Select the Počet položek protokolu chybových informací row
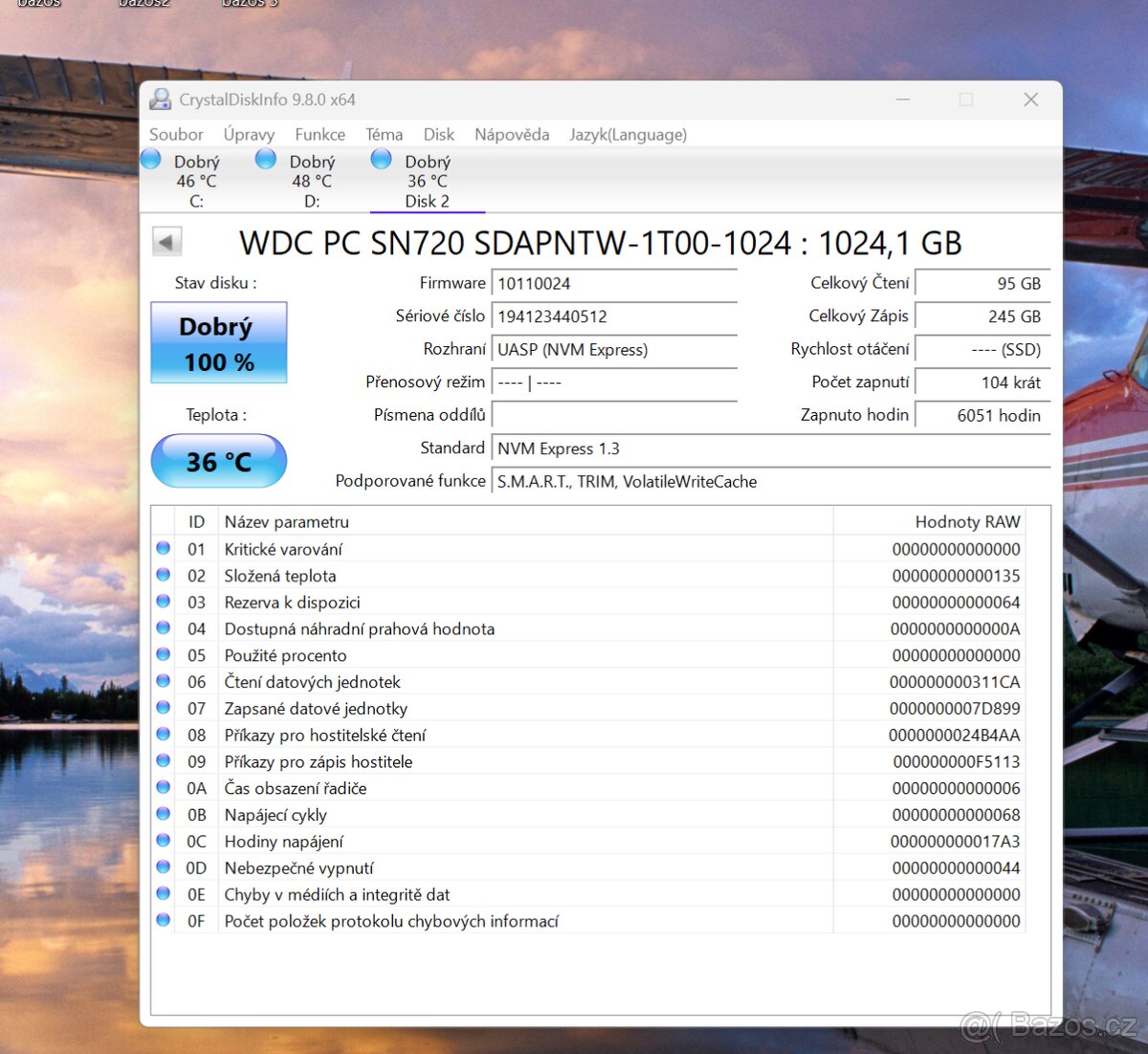Screen dimensions: 1148x1054 point(588,921)
